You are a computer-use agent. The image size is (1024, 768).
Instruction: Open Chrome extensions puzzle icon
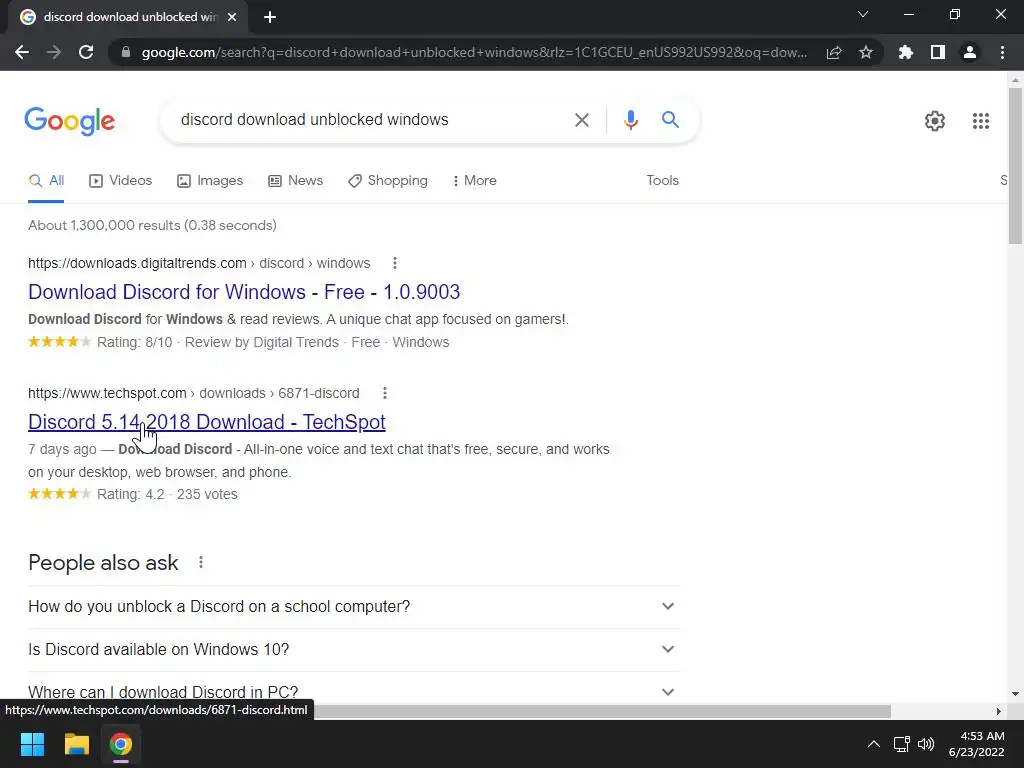(906, 52)
